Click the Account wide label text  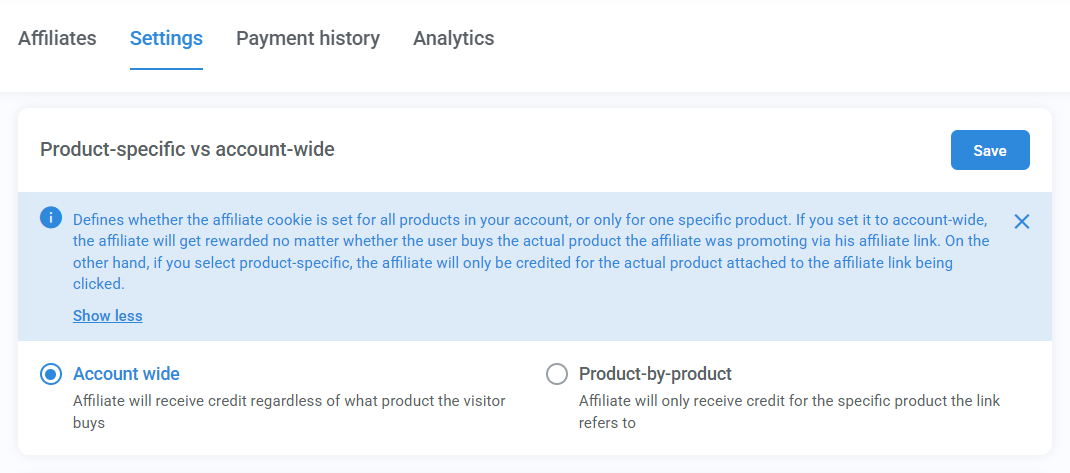(126, 374)
